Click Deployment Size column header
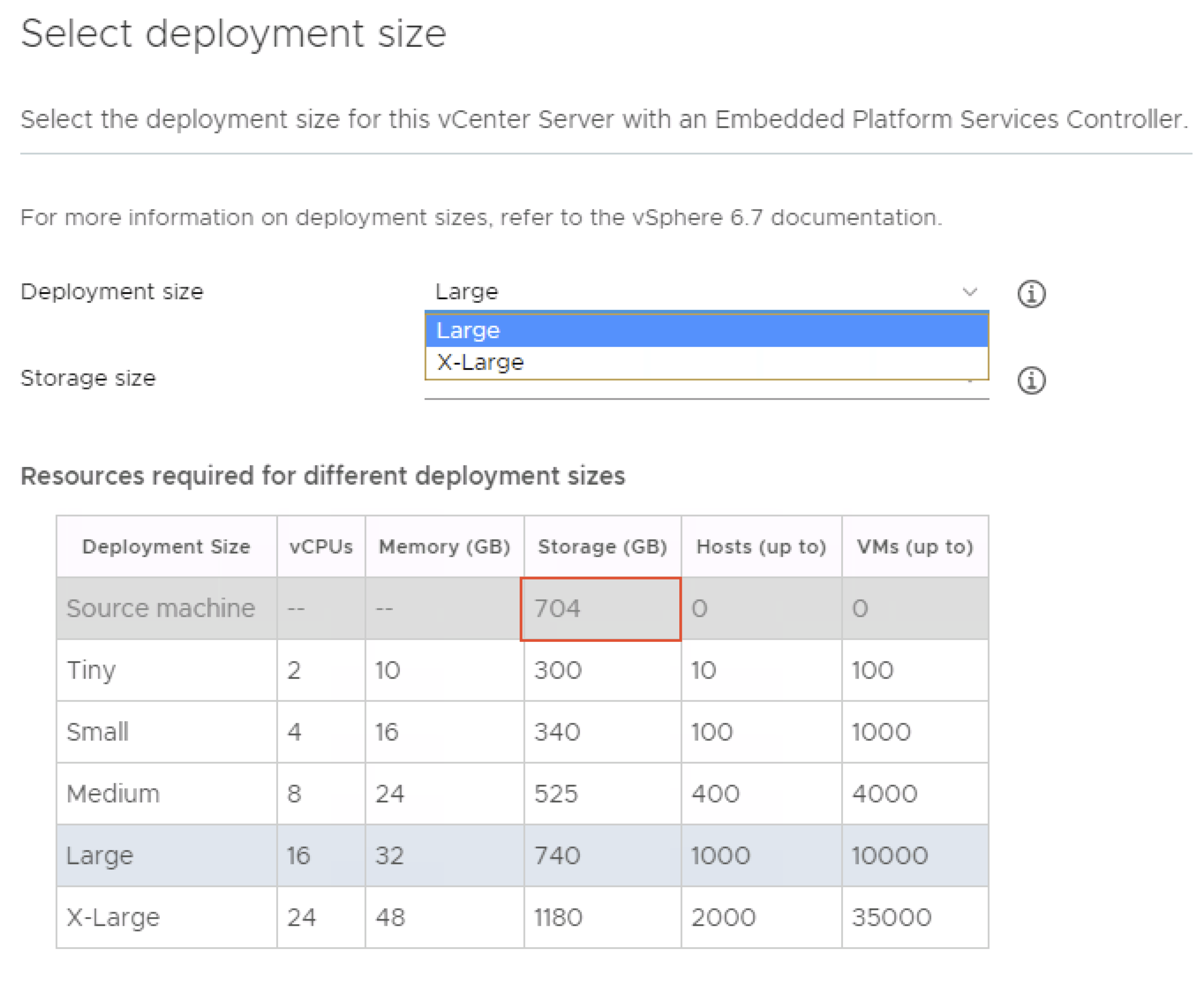Image resolution: width=1204 pixels, height=994 pixels. (166, 546)
